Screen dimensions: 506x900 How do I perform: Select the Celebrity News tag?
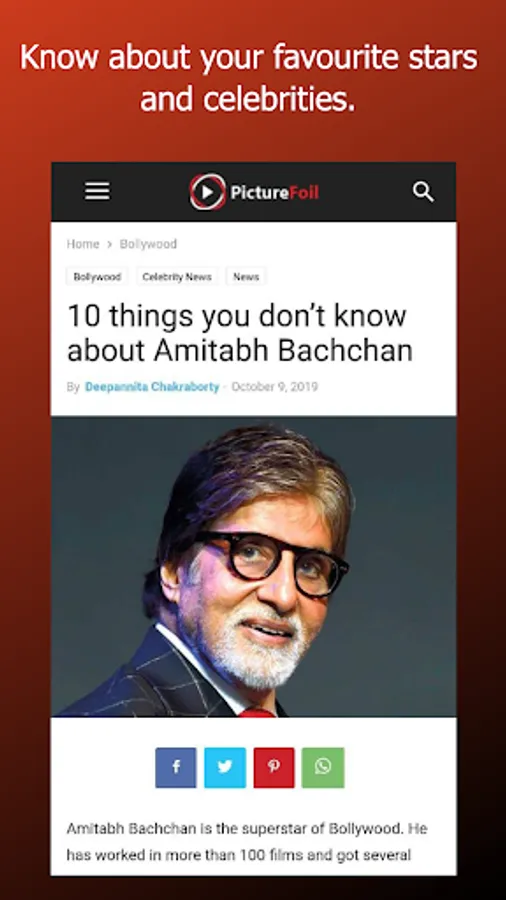click(x=177, y=277)
